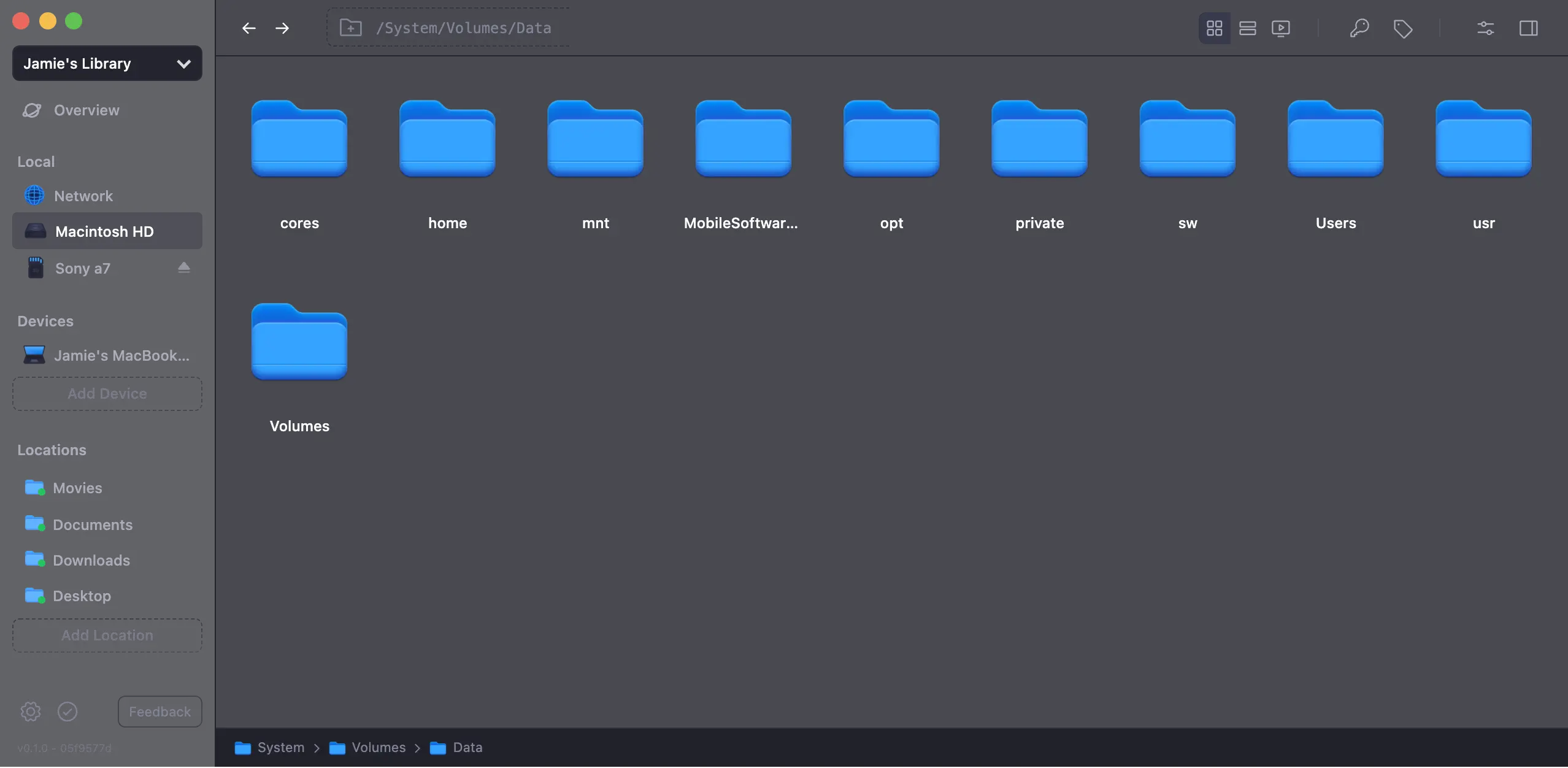The image size is (1568, 768).
Task: Switch to list view layout
Action: (x=1247, y=28)
